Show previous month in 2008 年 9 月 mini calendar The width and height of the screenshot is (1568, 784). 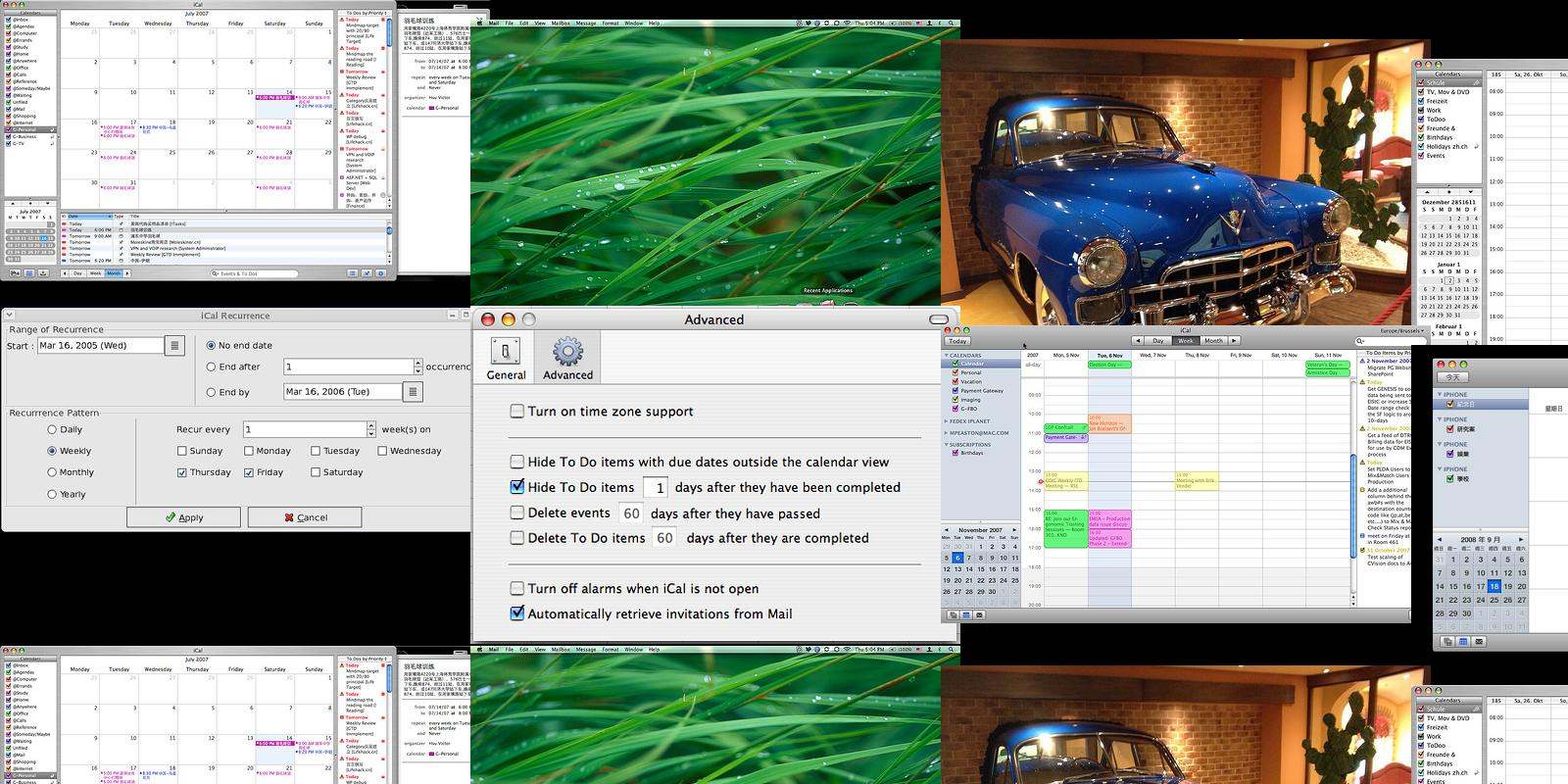coord(1440,539)
